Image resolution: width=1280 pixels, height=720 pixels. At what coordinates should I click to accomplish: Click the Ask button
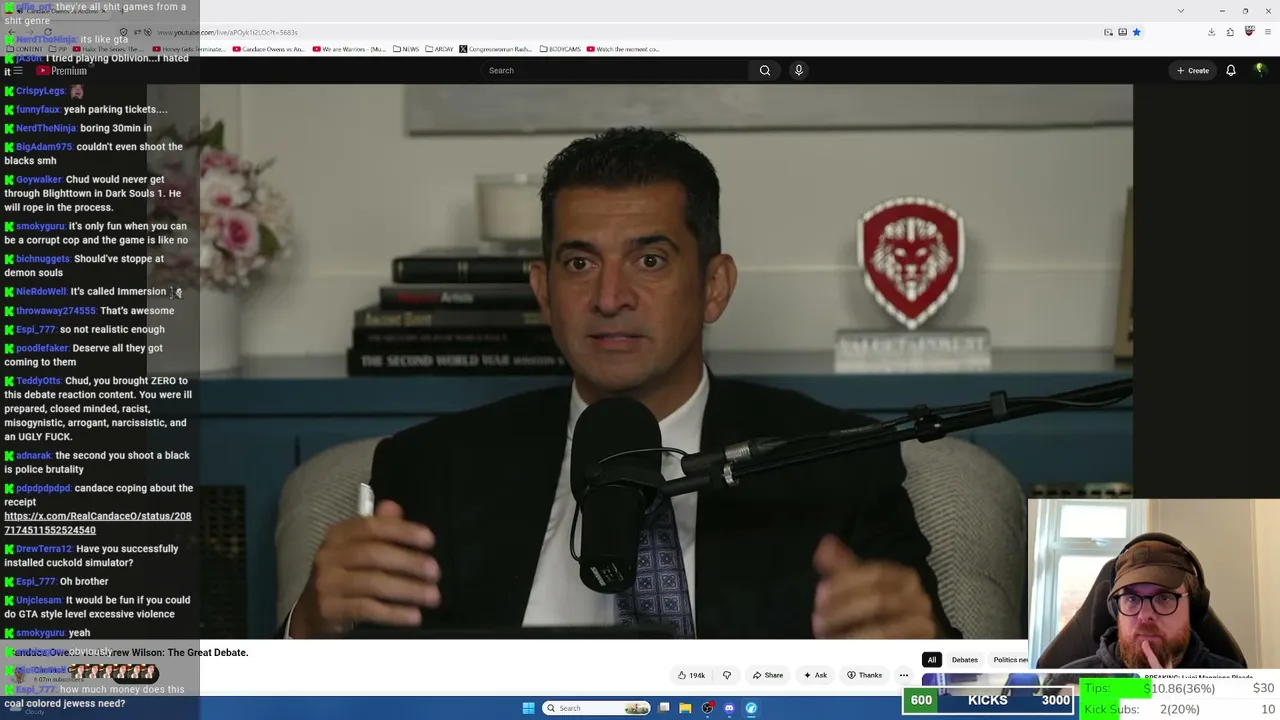[815, 675]
